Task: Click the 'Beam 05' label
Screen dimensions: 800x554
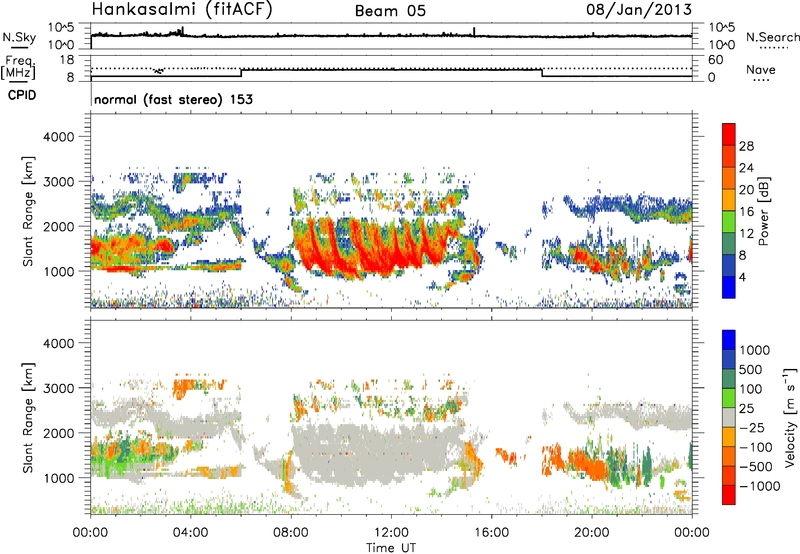Action: [390, 11]
